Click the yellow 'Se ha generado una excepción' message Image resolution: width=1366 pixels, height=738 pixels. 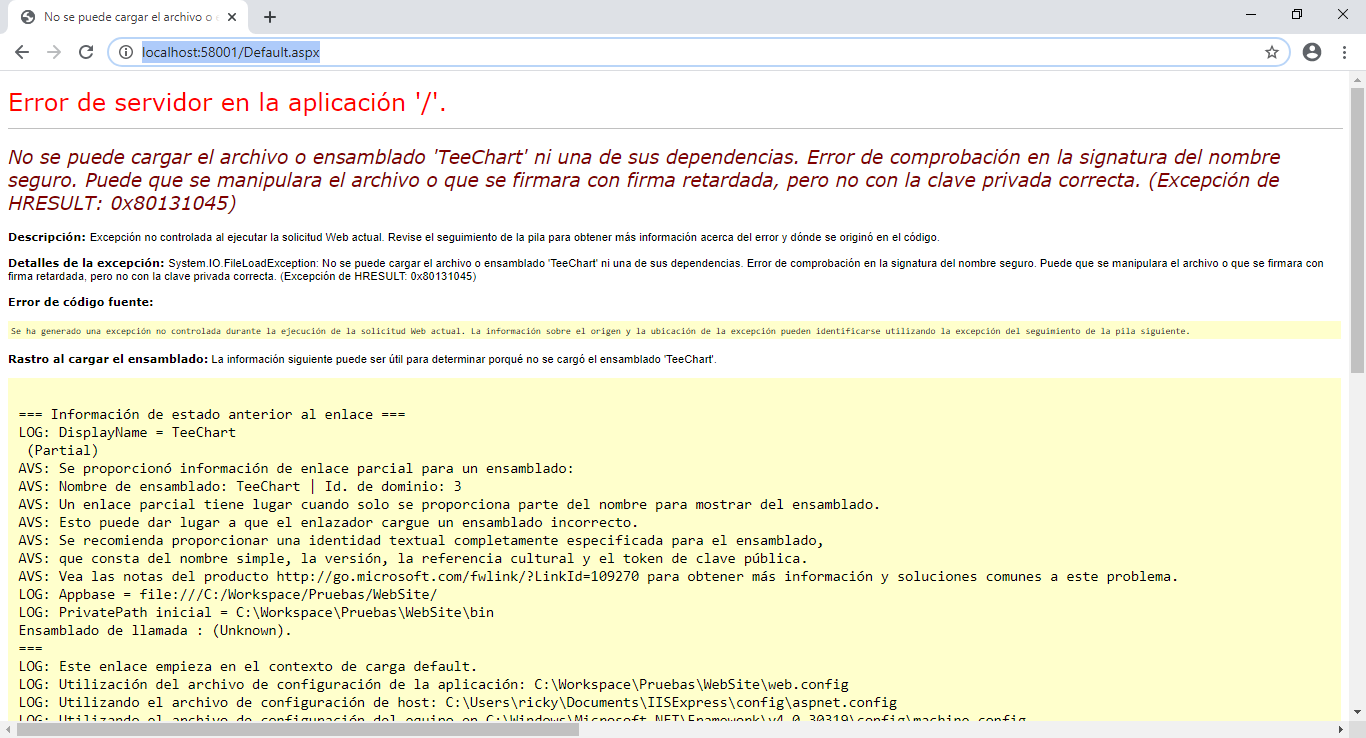600,331
